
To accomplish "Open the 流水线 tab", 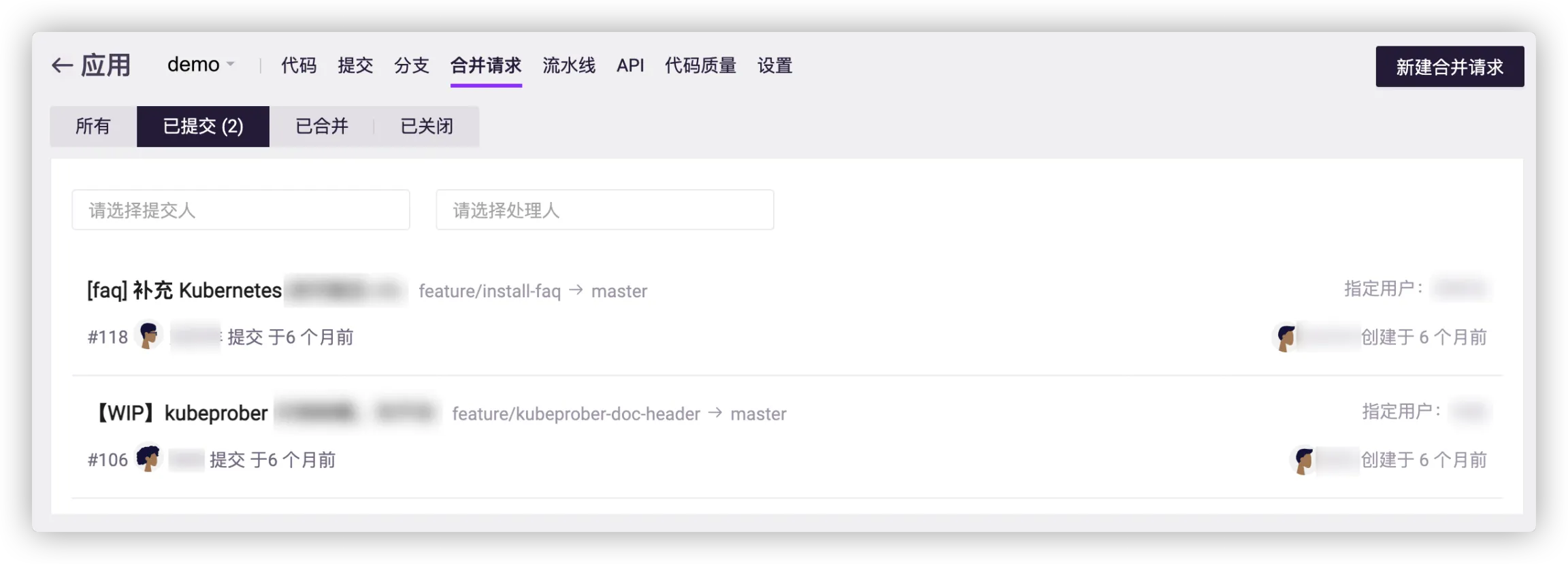I will pos(568,66).
